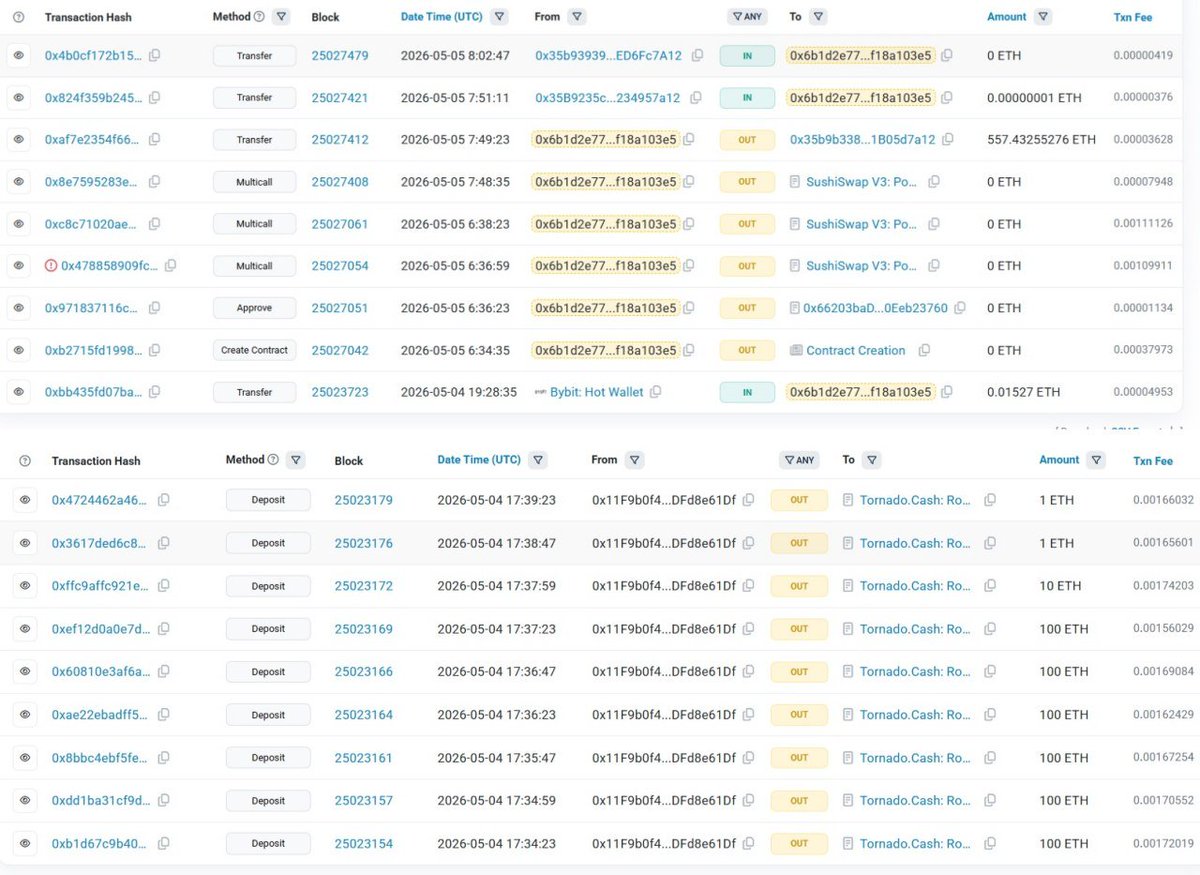Preview transaction 0x4724462a46 with eye icon
Viewport: 1200px width, 875px height.
point(25,500)
